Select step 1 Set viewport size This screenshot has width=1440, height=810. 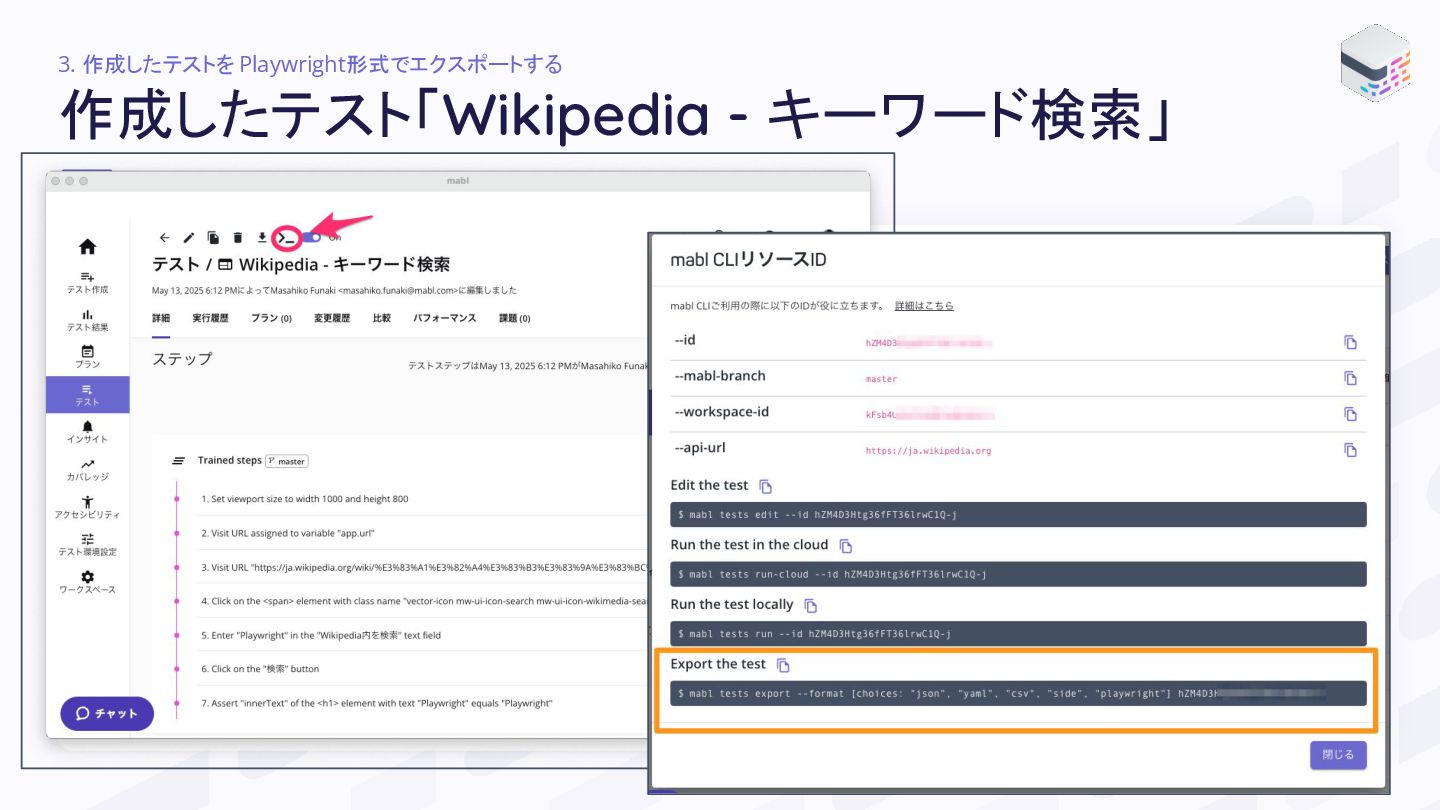tap(304, 499)
